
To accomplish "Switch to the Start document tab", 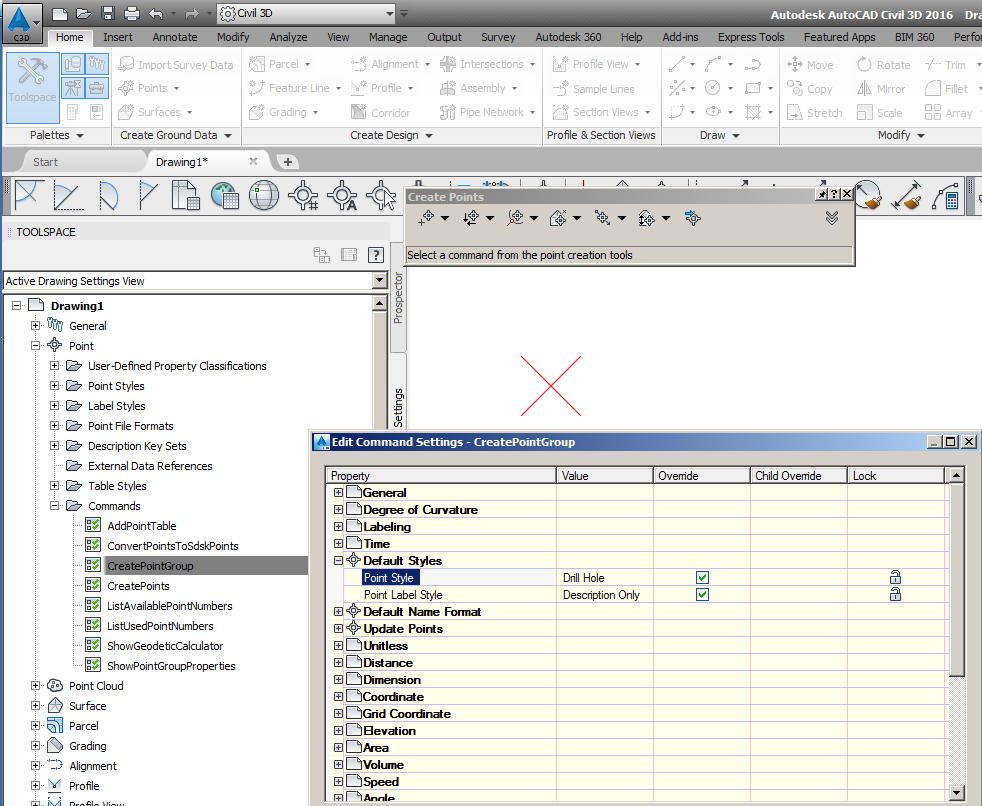I will [x=45, y=162].
